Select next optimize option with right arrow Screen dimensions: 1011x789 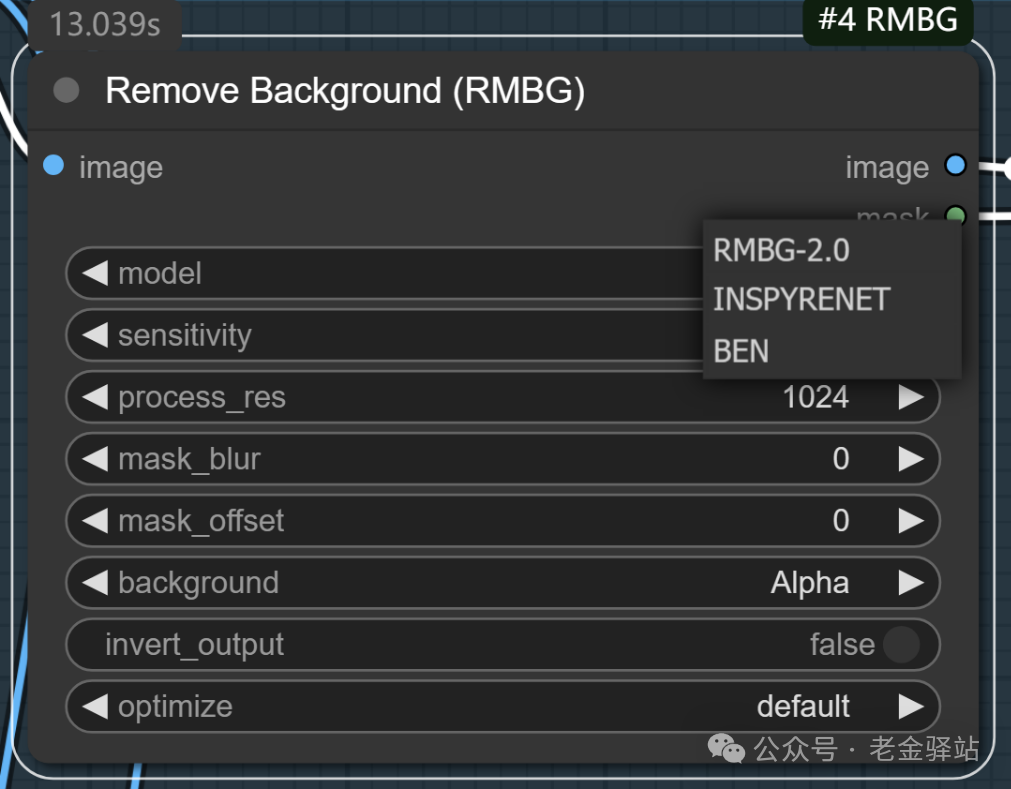pyautogui.click(x=910, y=706)
